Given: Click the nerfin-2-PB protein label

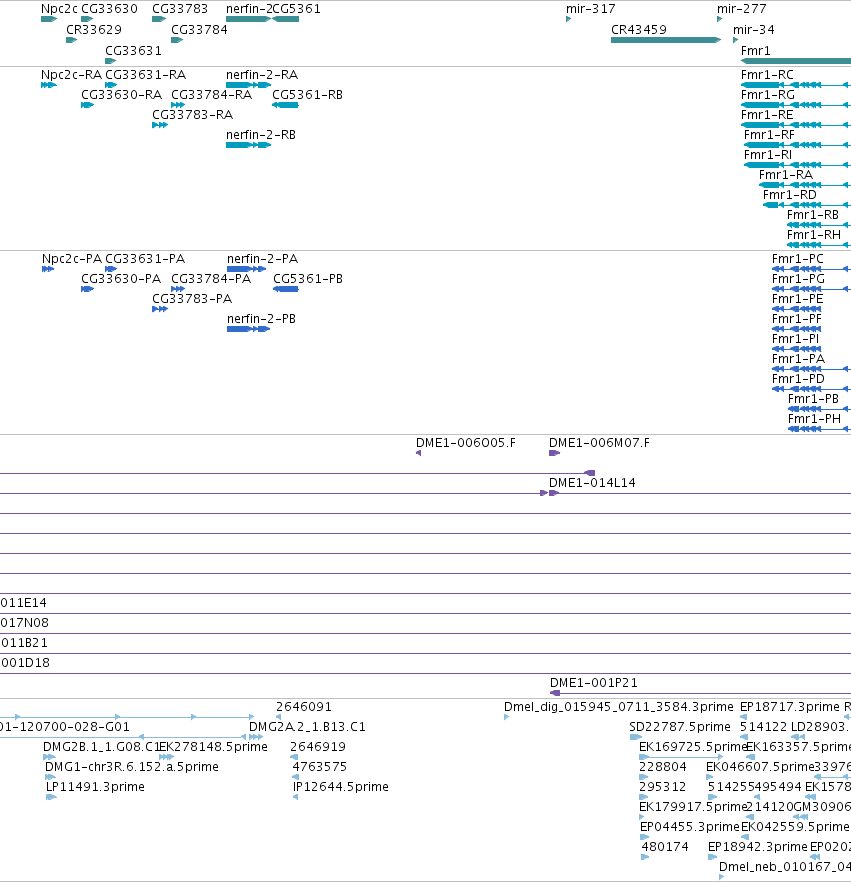Looking at the screenshot, I should pos(261,318).
